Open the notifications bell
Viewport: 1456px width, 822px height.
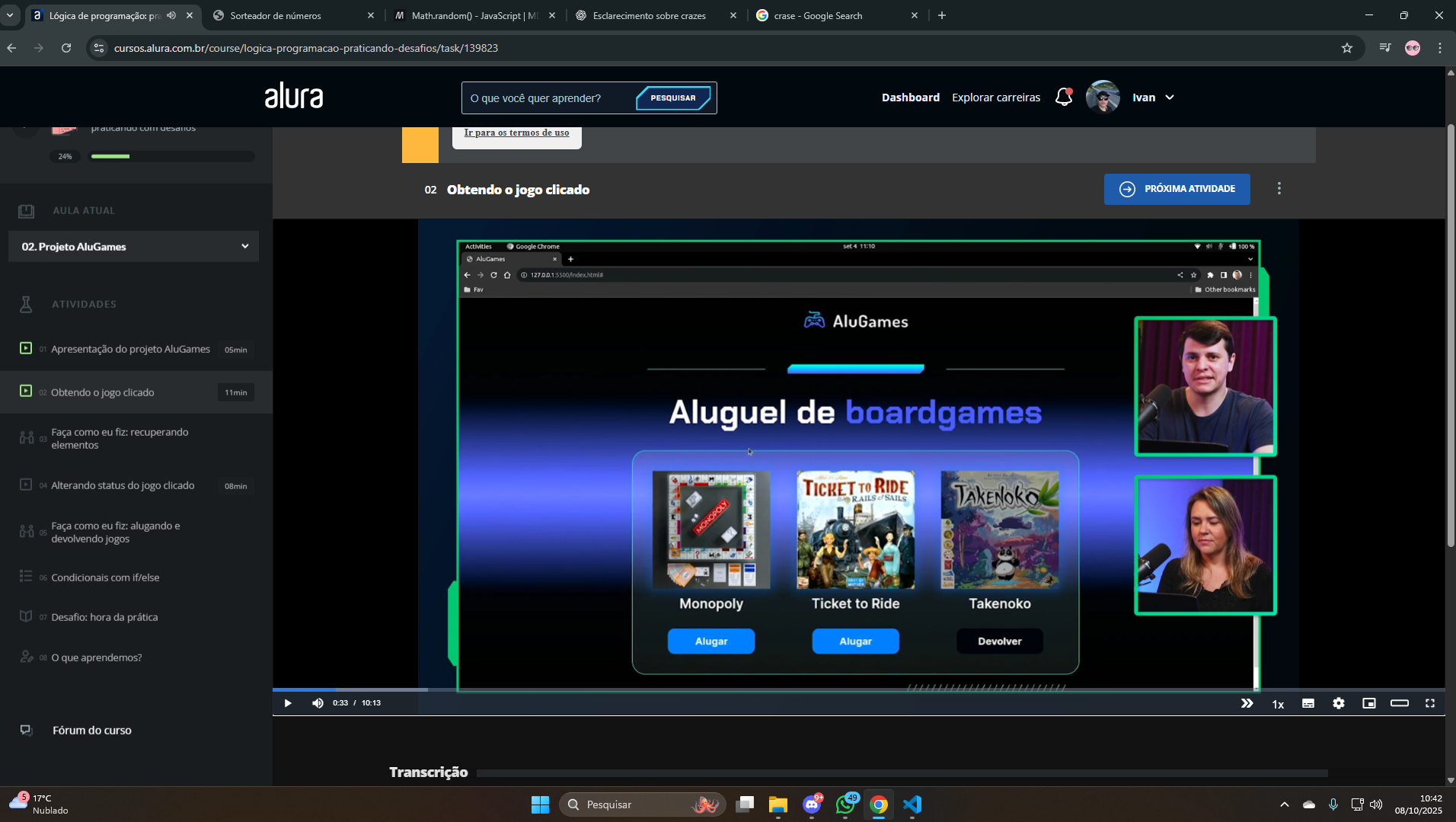[1064, 97]
